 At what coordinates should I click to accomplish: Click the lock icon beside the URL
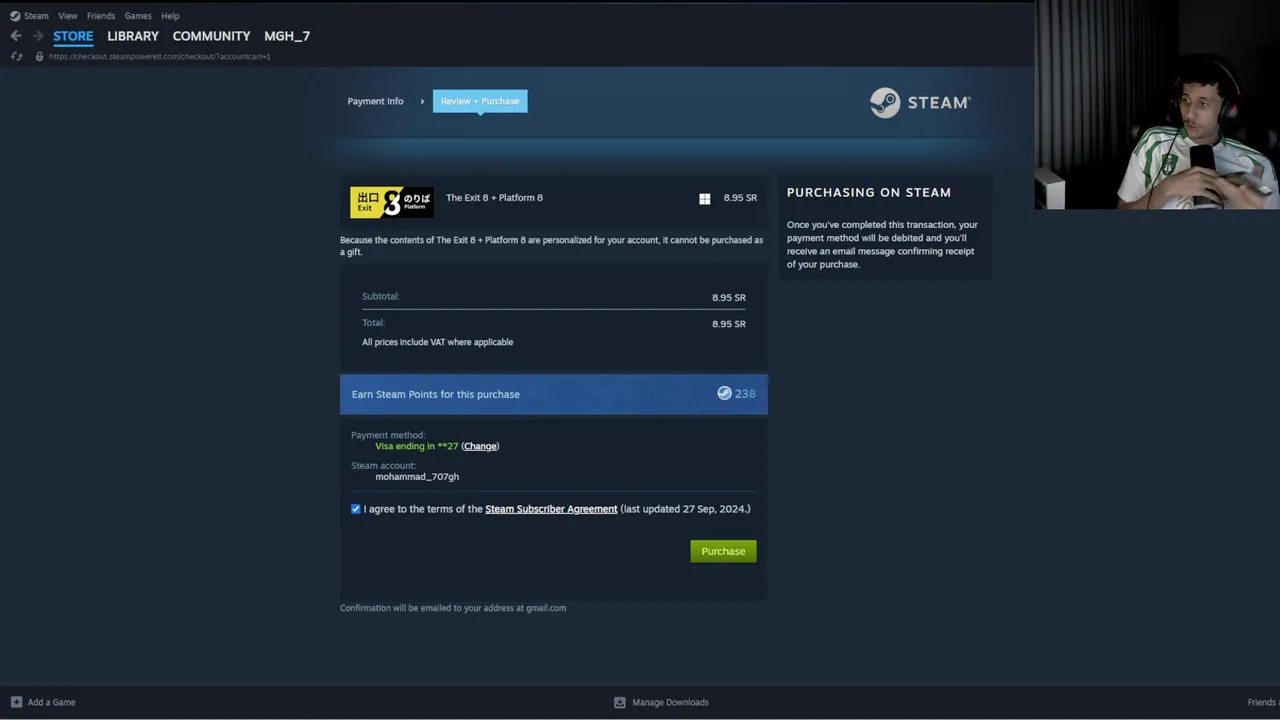pyautogui.click(x=39, y=56)
